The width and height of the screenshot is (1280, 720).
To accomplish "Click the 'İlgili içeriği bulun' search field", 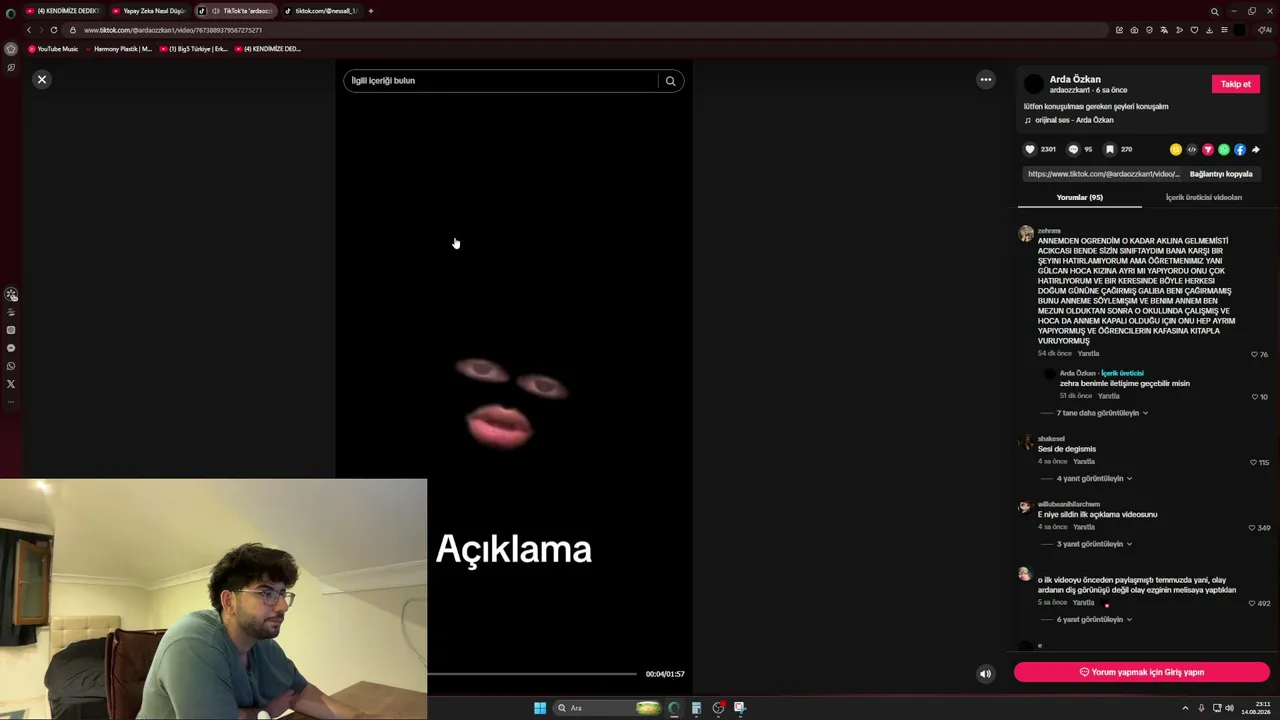I will pyautogui.click(x=500, y=81).
